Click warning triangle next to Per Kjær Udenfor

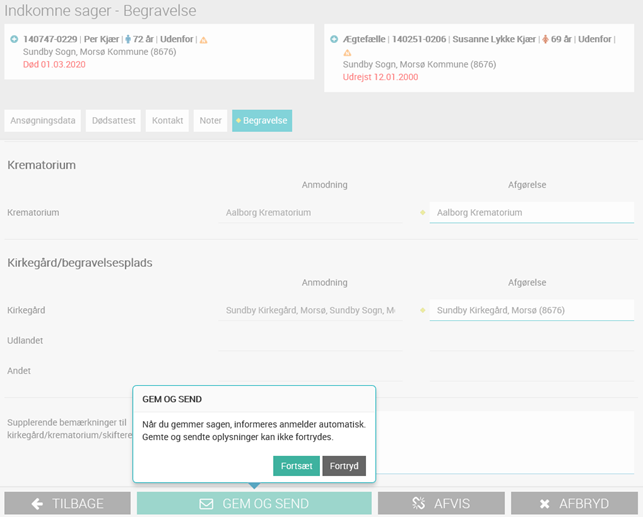pyautogui.click(x=203, y=40)
